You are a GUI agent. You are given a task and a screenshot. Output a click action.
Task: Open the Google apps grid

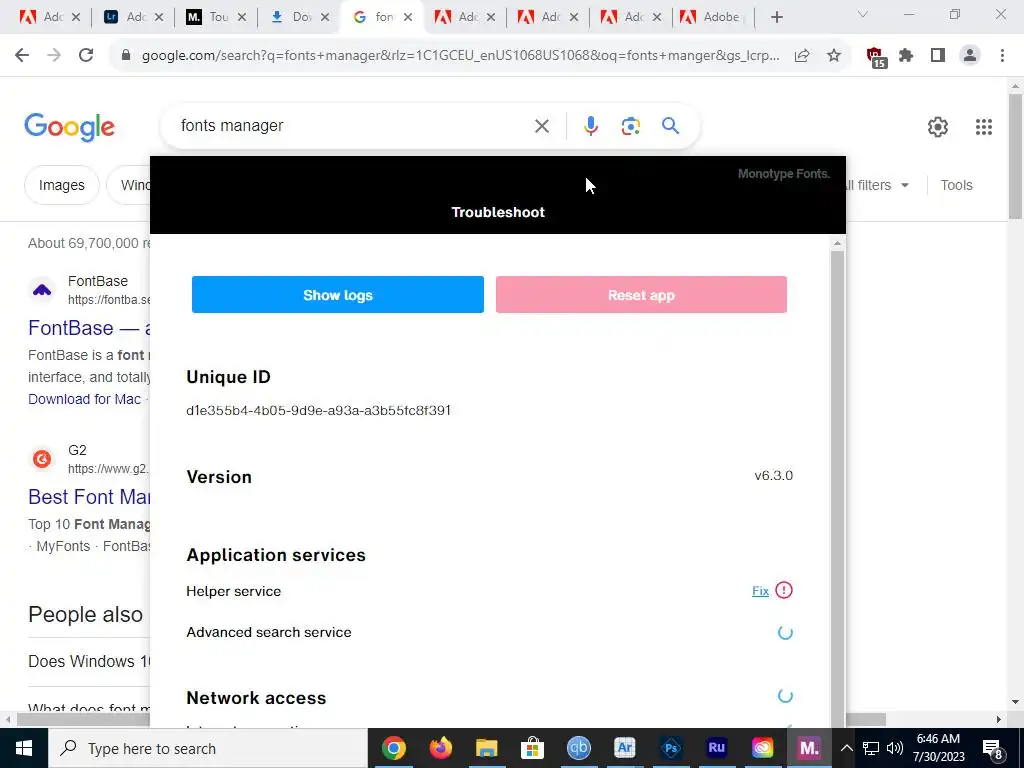coord(984,127)
